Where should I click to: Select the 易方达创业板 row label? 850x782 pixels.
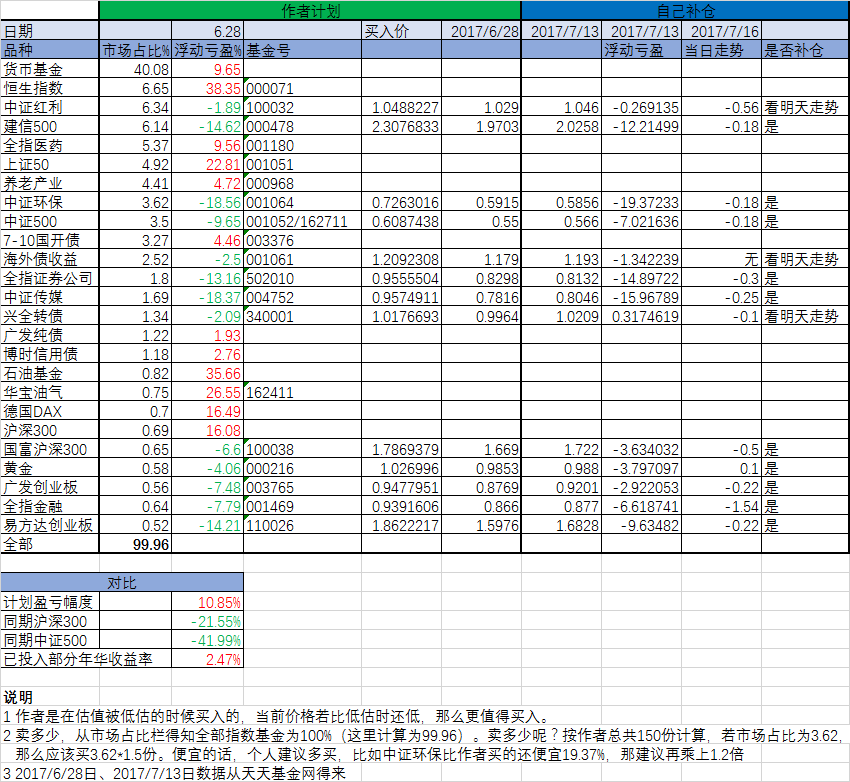coord(49,524)
